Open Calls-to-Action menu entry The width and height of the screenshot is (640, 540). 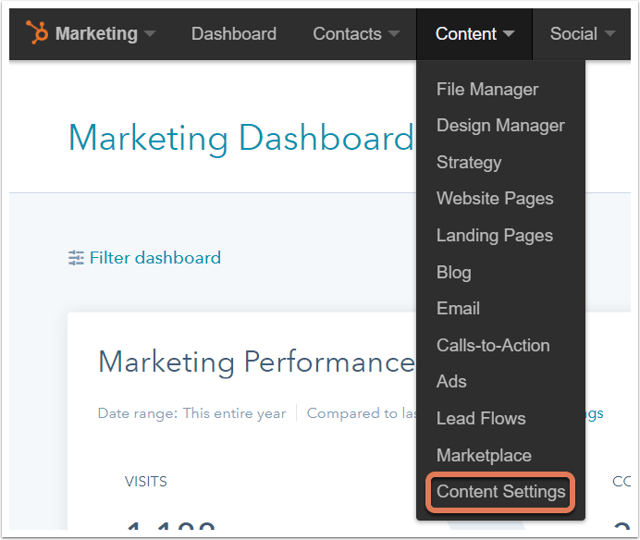pos(493,345)
